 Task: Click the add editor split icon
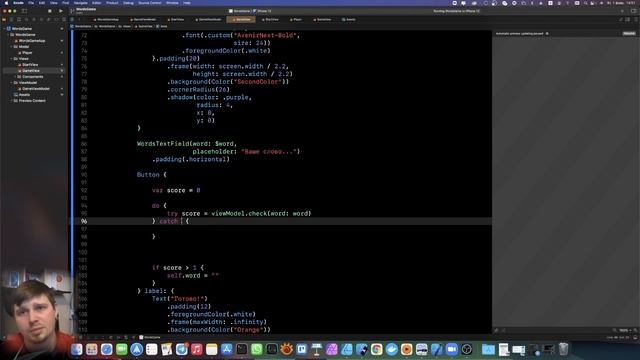[635, 19]
